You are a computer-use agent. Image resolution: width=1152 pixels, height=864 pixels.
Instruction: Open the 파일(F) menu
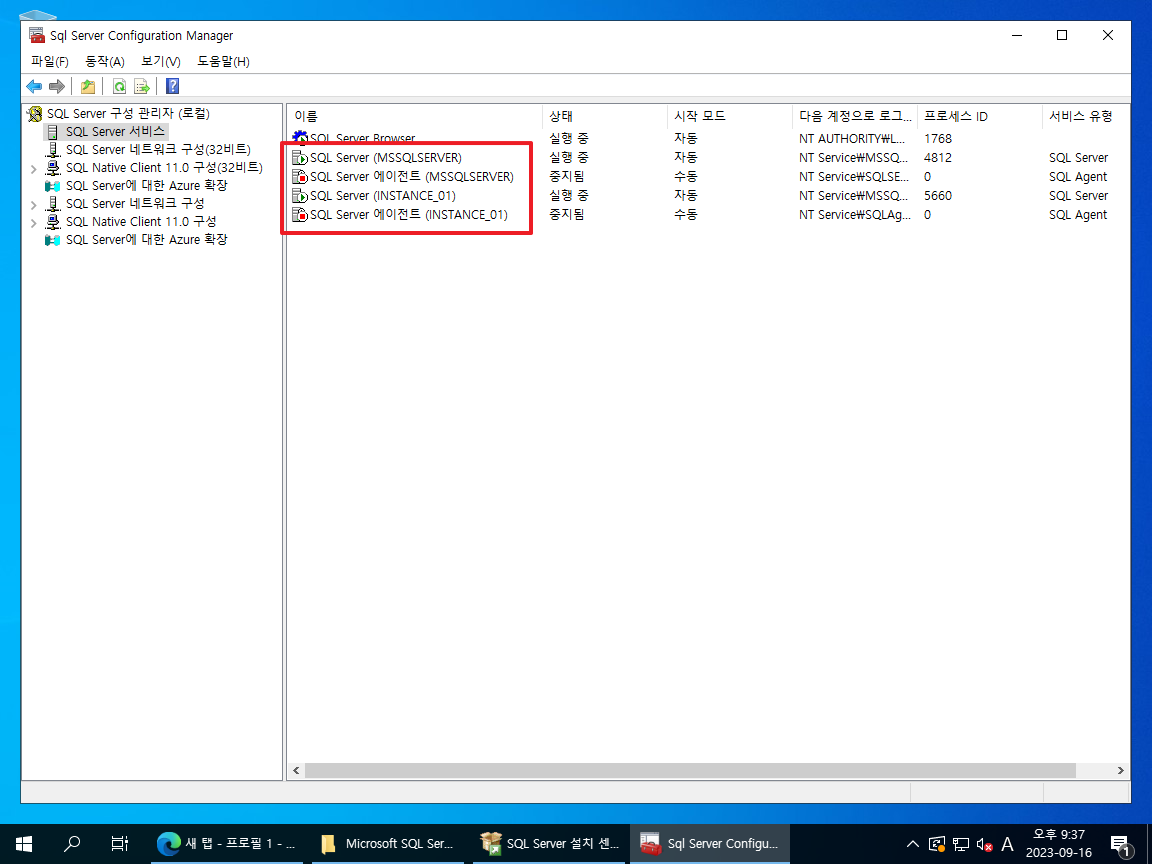point(50,62)
